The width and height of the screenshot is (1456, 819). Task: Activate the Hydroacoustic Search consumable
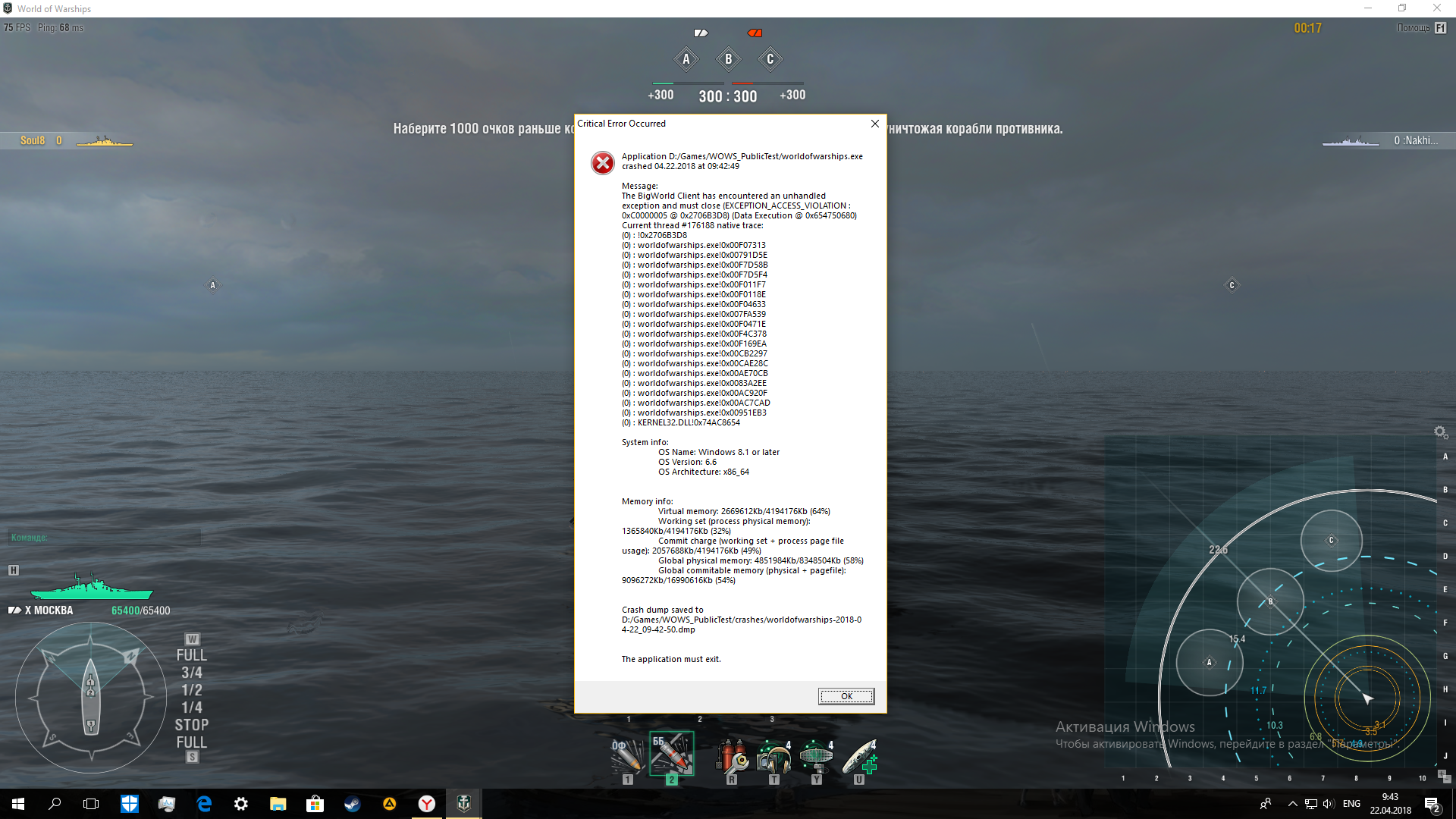tap(774, 756)
